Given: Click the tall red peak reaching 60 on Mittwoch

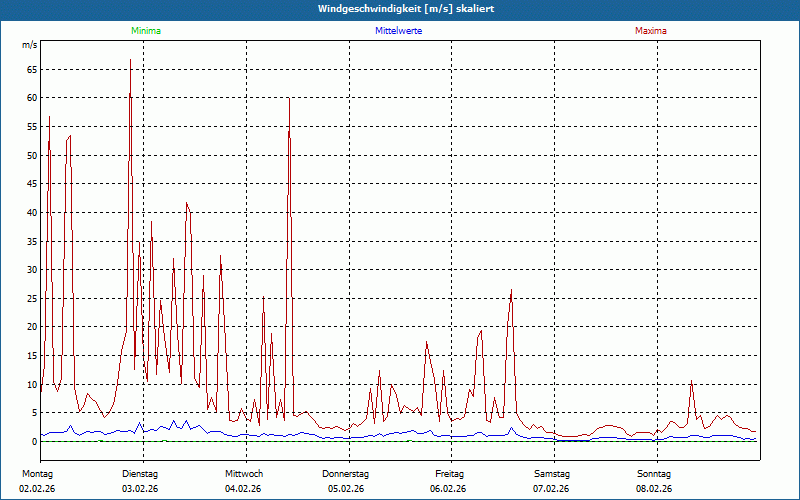Looking at the screenshot, I should [289, 99].
